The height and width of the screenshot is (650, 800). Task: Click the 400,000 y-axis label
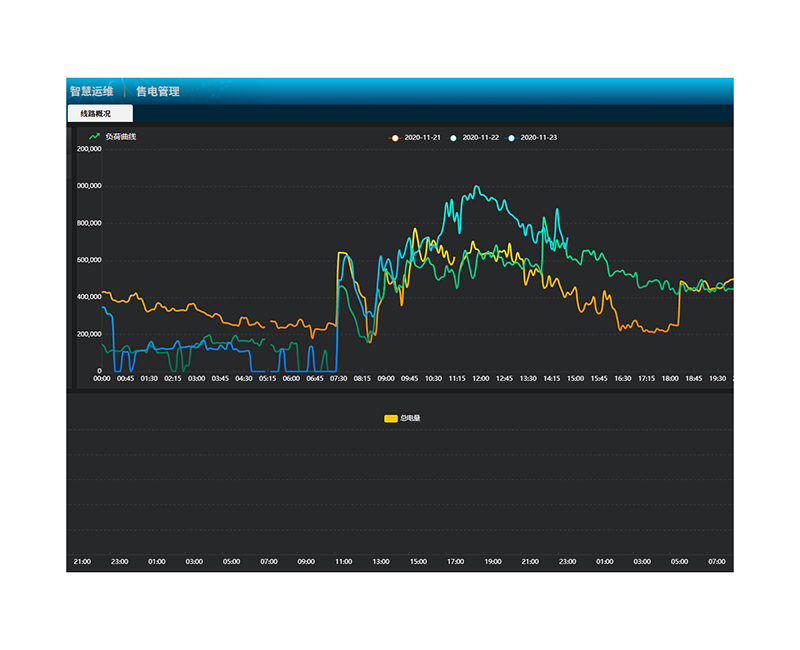88,297
